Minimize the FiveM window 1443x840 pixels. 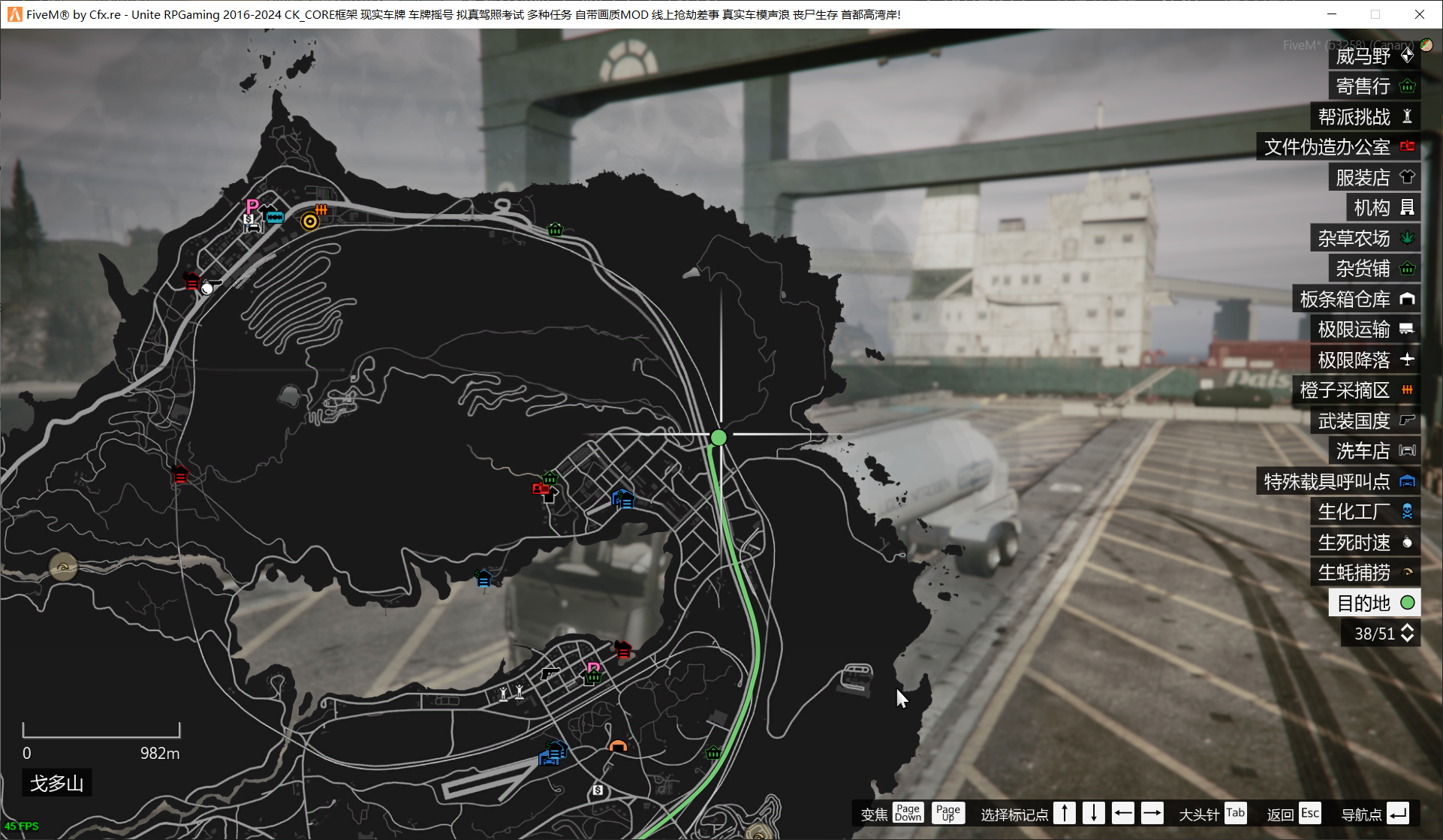point(1332,14)
